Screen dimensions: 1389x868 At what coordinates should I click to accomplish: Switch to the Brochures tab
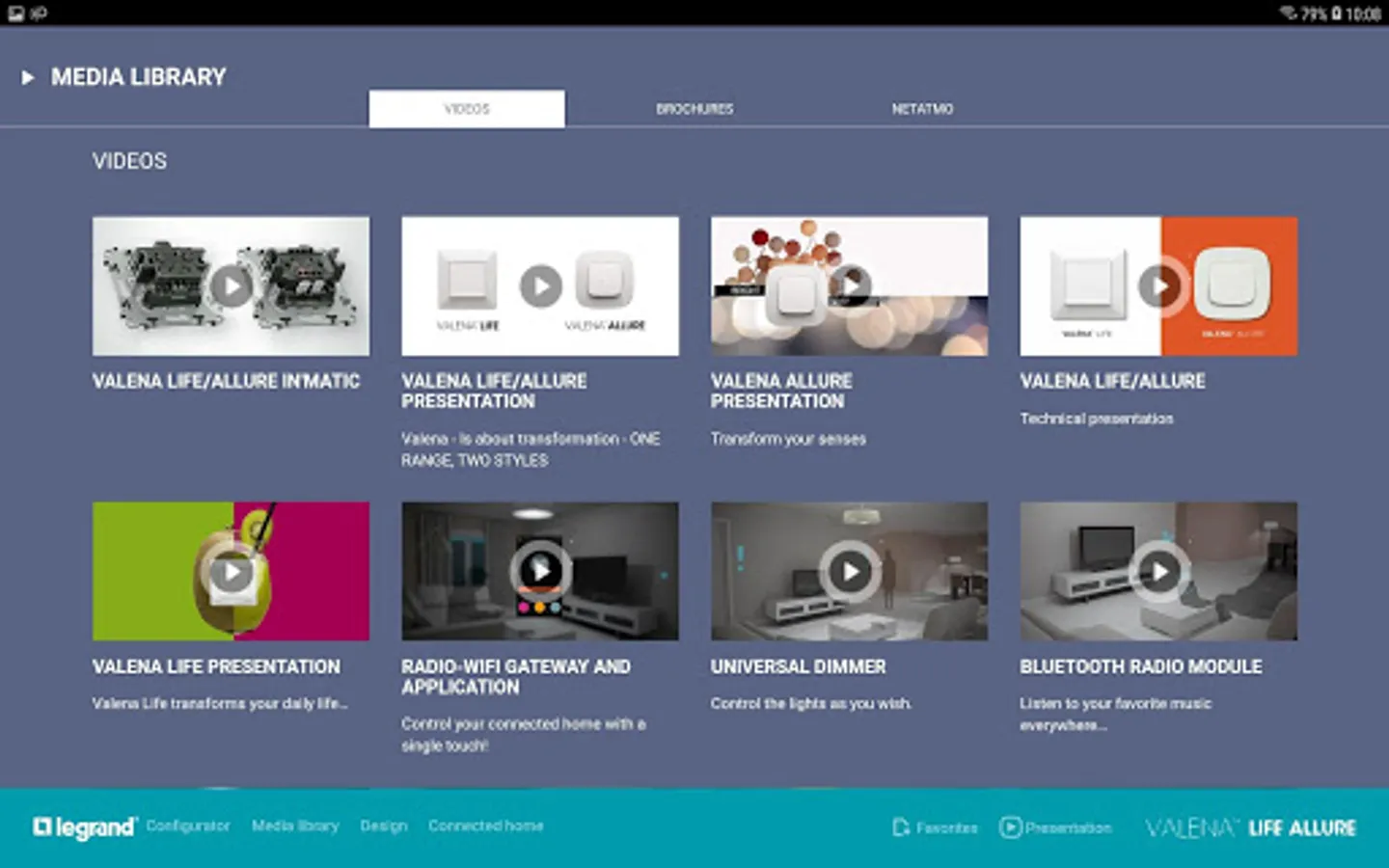click(x=694, y=109)
